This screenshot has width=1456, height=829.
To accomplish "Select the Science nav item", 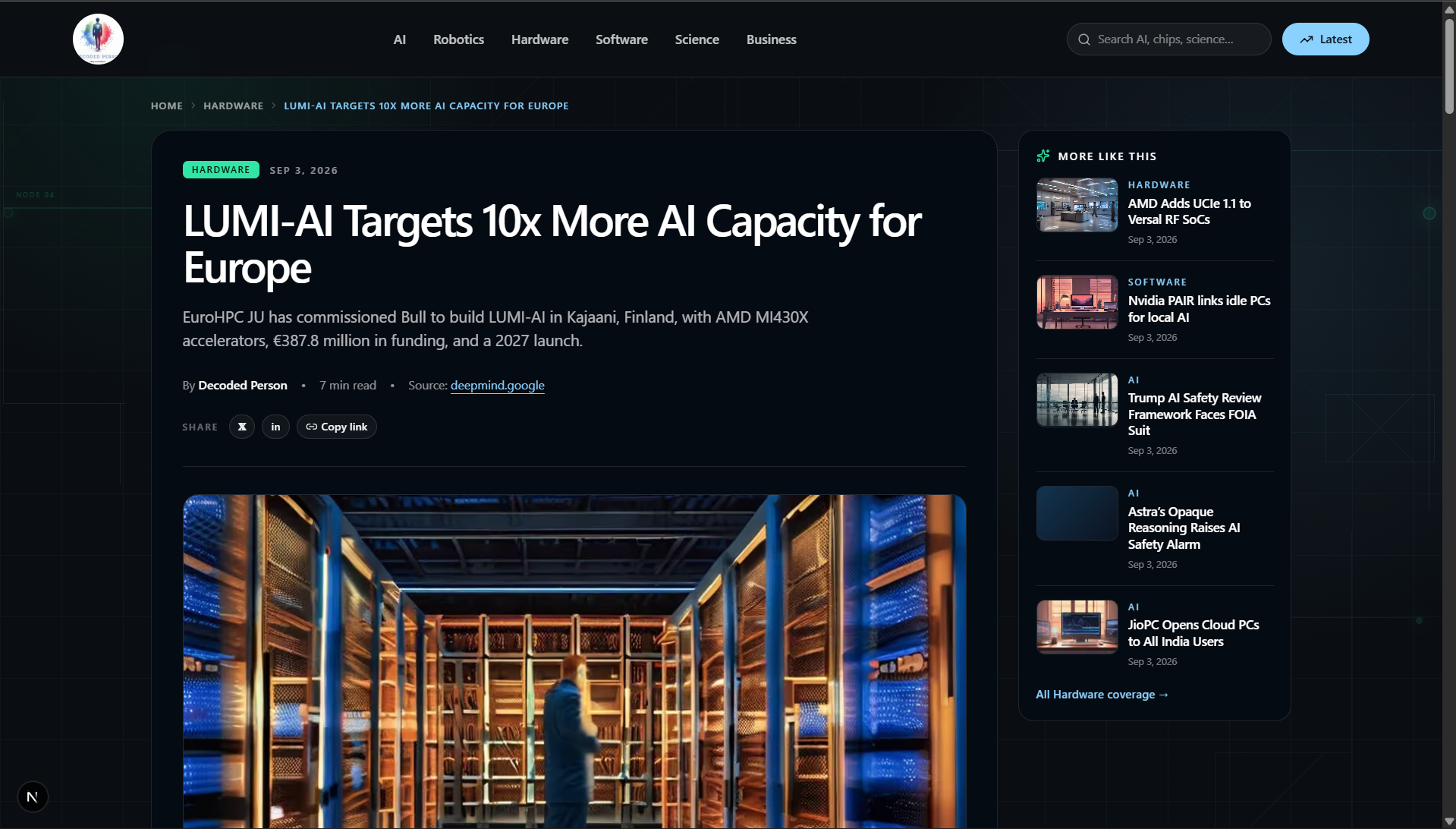I will pos(697,39).
